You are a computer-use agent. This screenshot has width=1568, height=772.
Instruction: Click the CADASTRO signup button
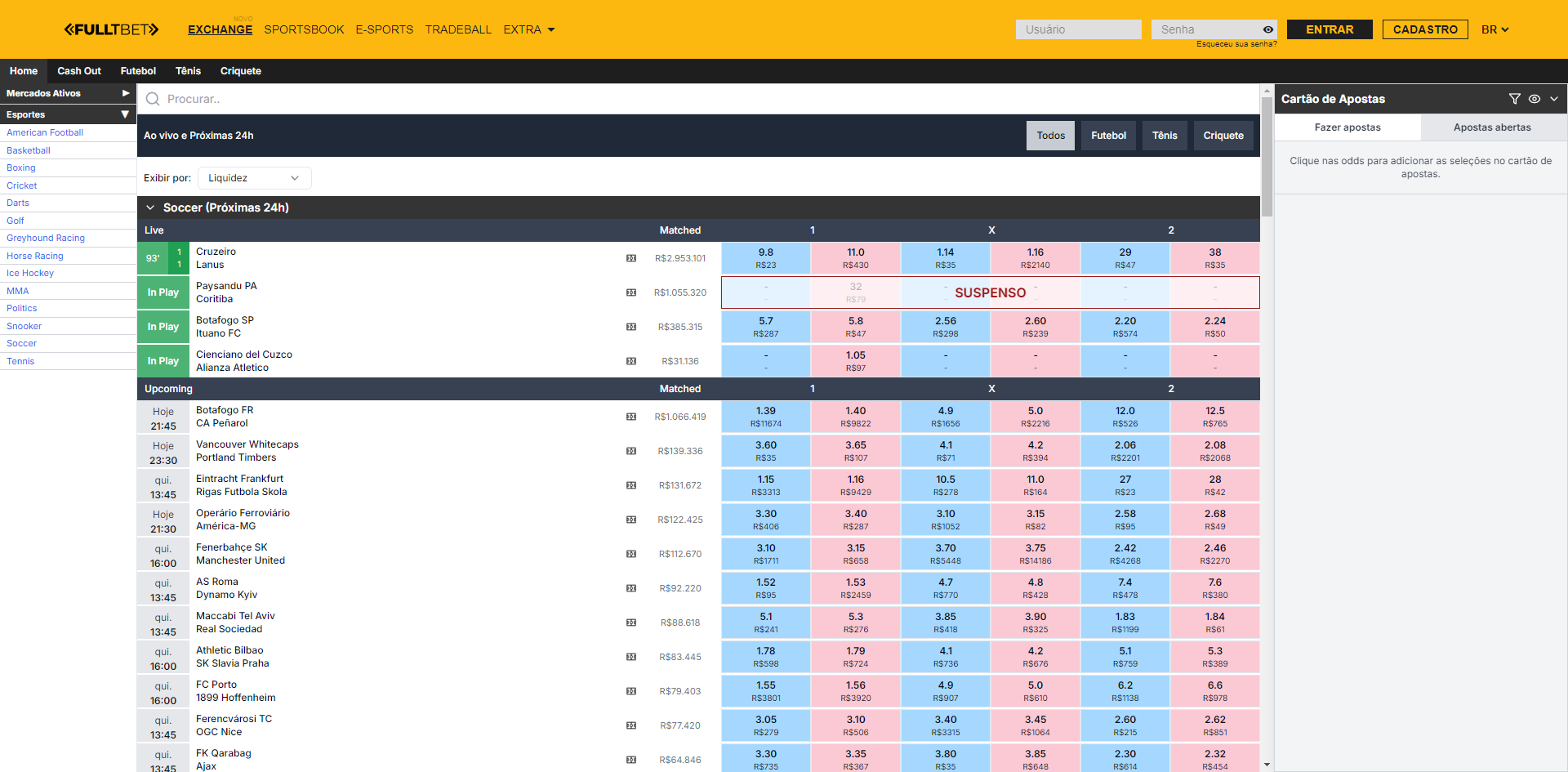click(1425, 29)
